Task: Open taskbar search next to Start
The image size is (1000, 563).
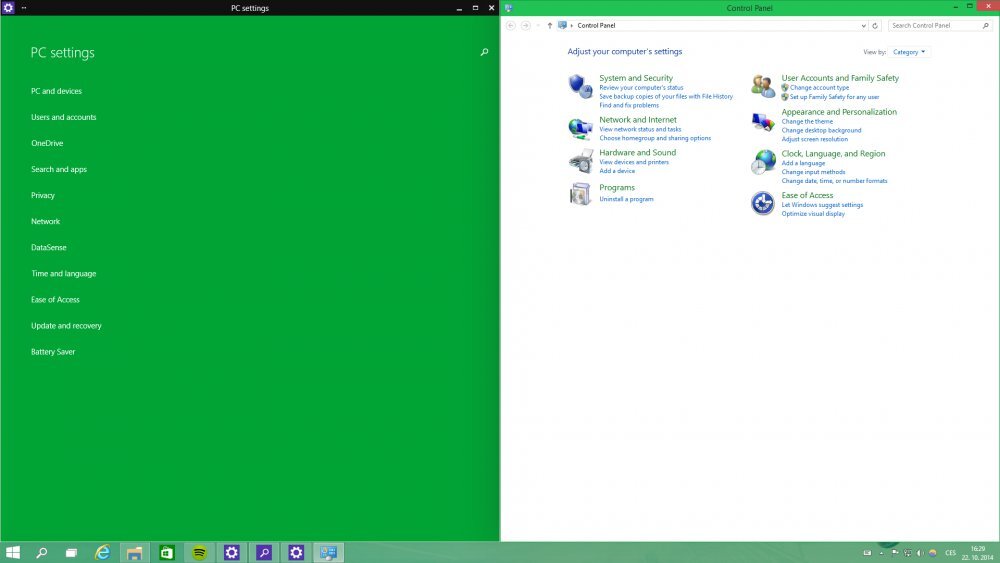Action: 41,552
